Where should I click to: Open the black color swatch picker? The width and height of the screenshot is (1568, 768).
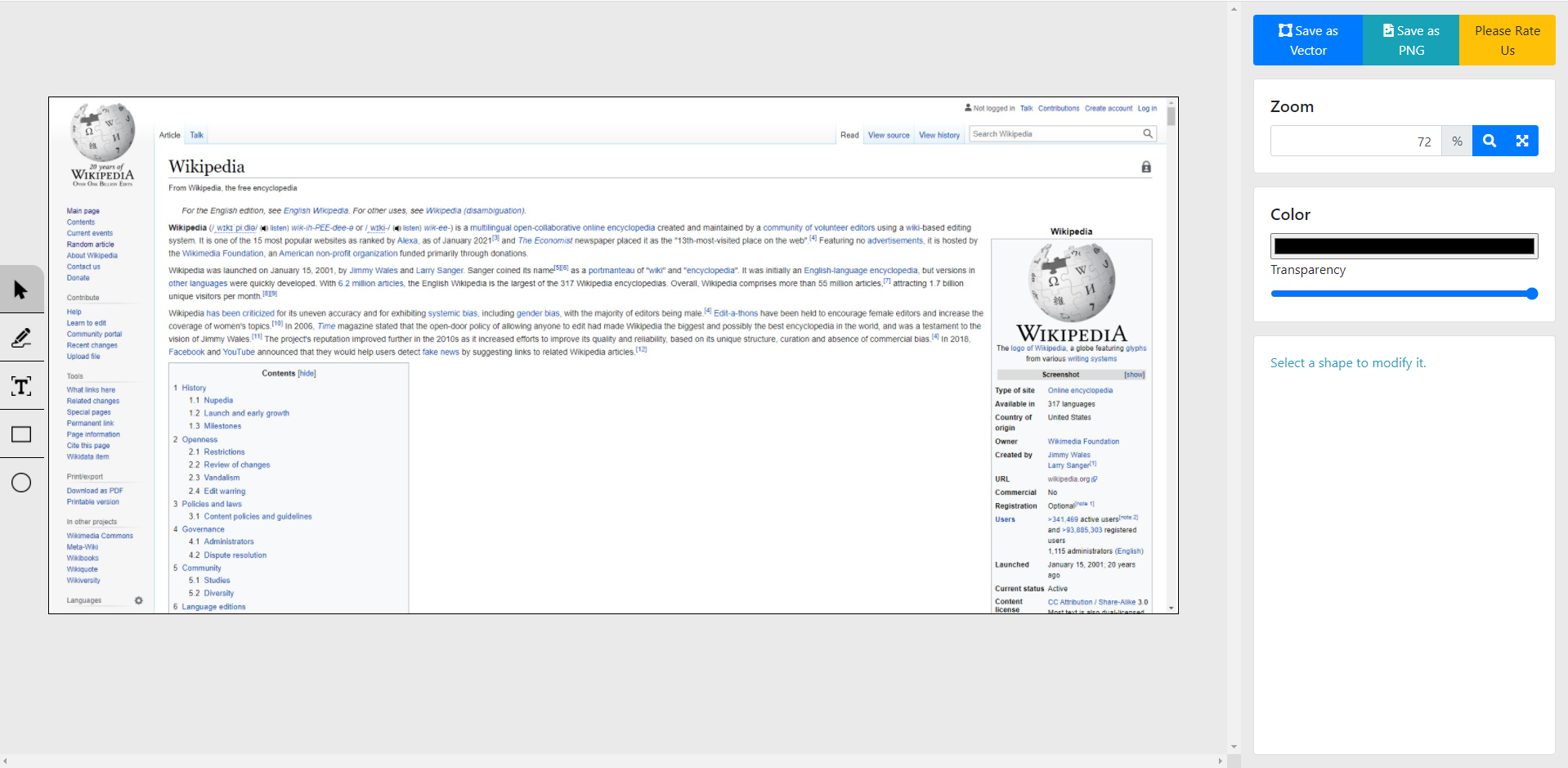(x=1404, y=246)
